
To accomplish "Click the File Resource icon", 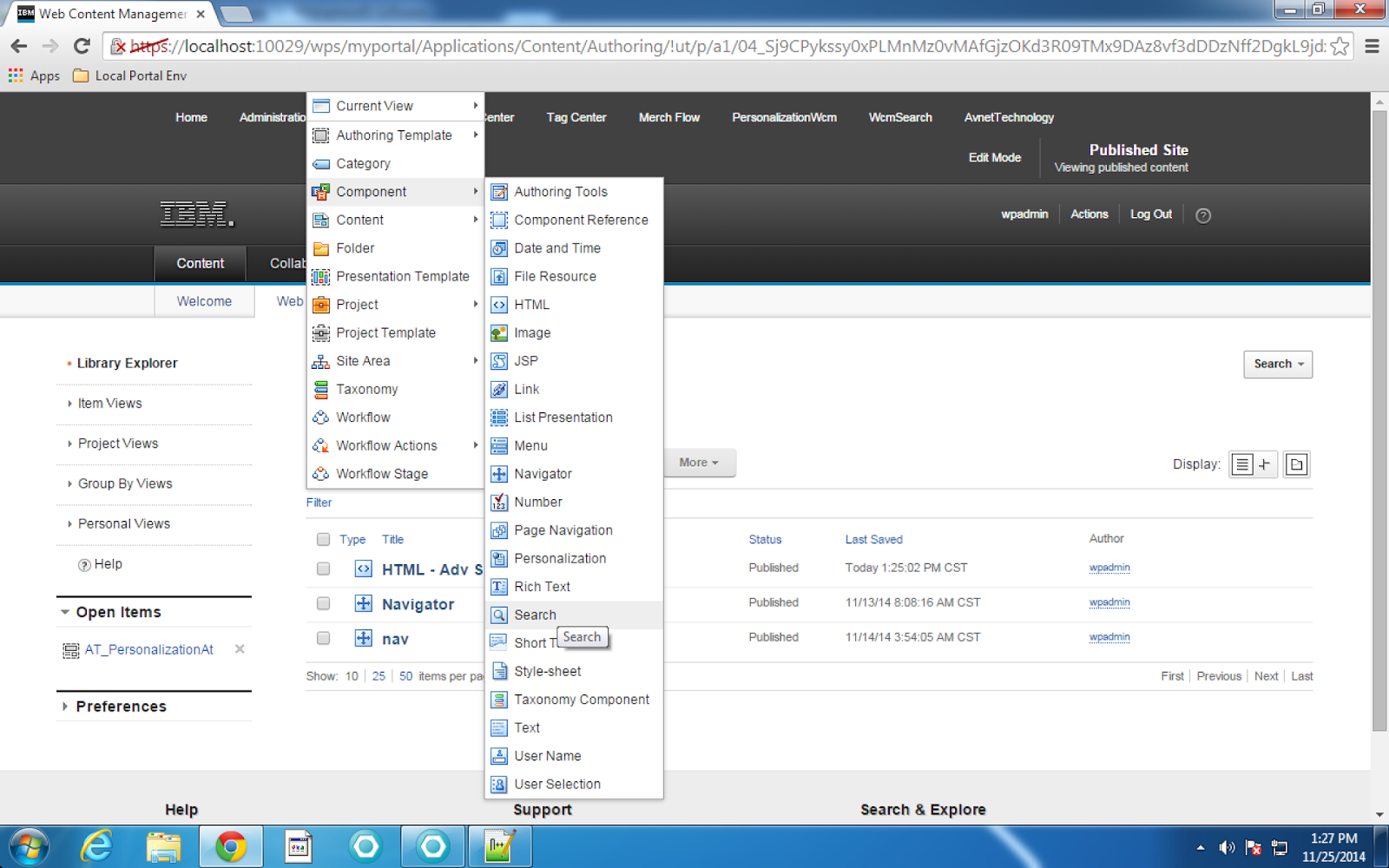I will click(499, 277).
